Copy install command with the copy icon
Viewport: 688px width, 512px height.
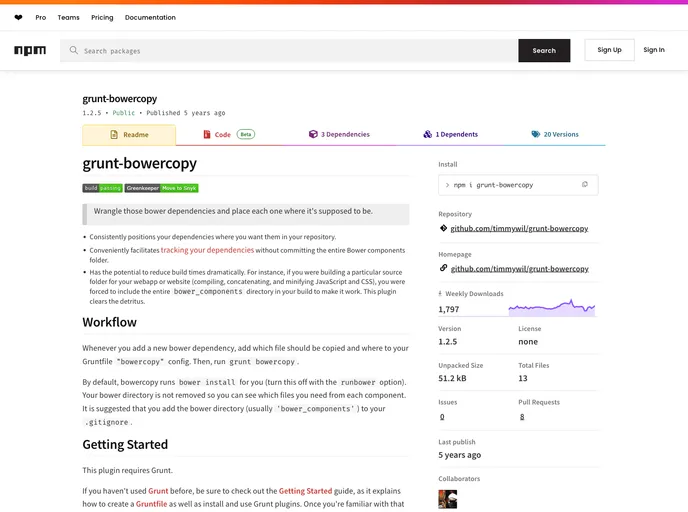point(585,185)
